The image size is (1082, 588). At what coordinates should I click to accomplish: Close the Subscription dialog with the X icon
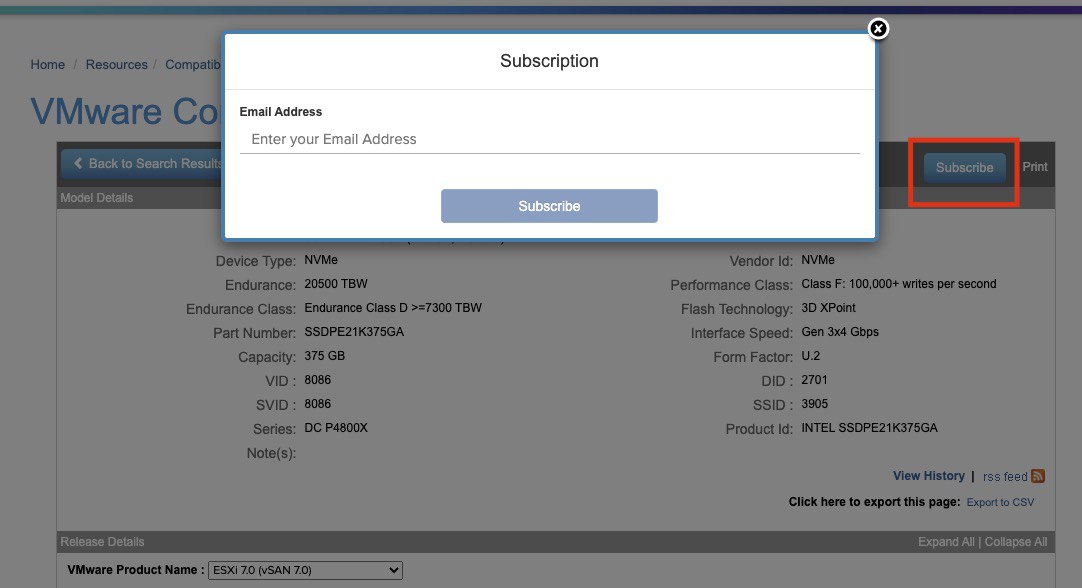(x=878, y=28)
